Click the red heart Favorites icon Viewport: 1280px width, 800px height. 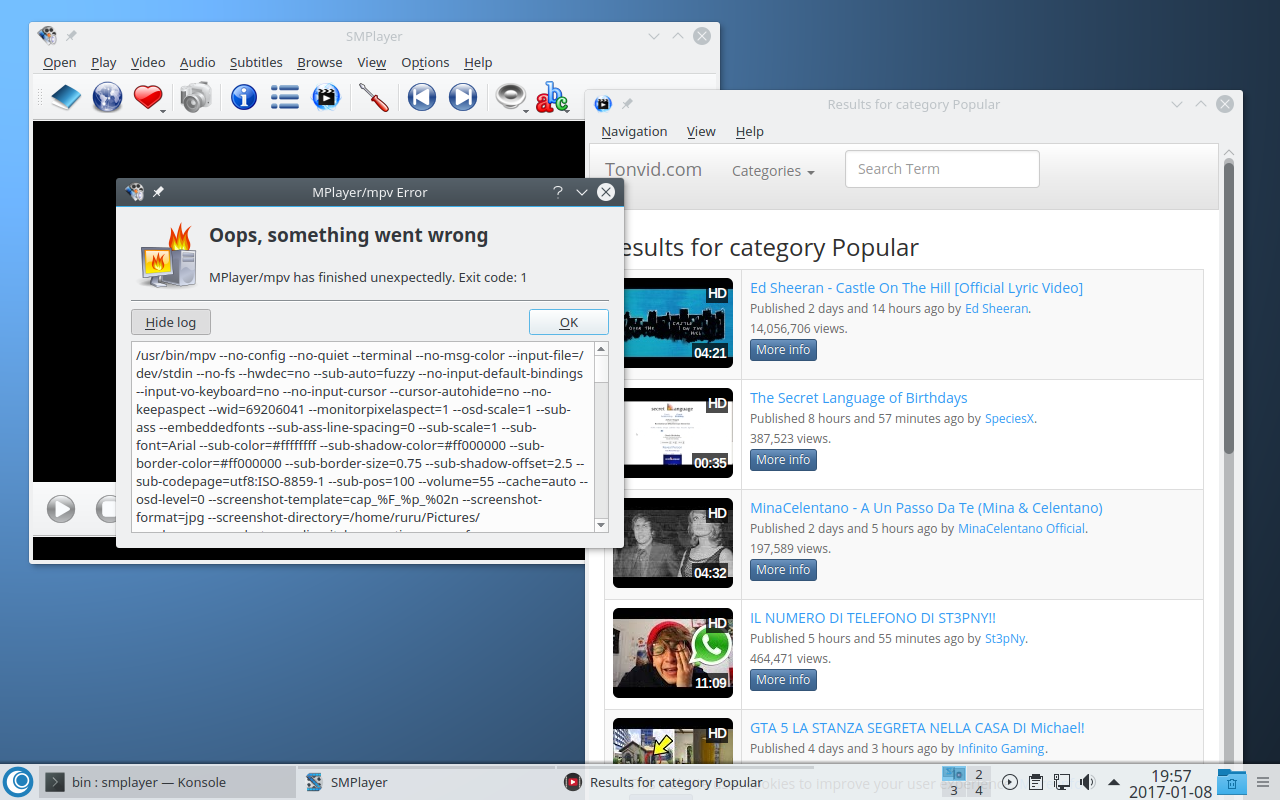147,97
